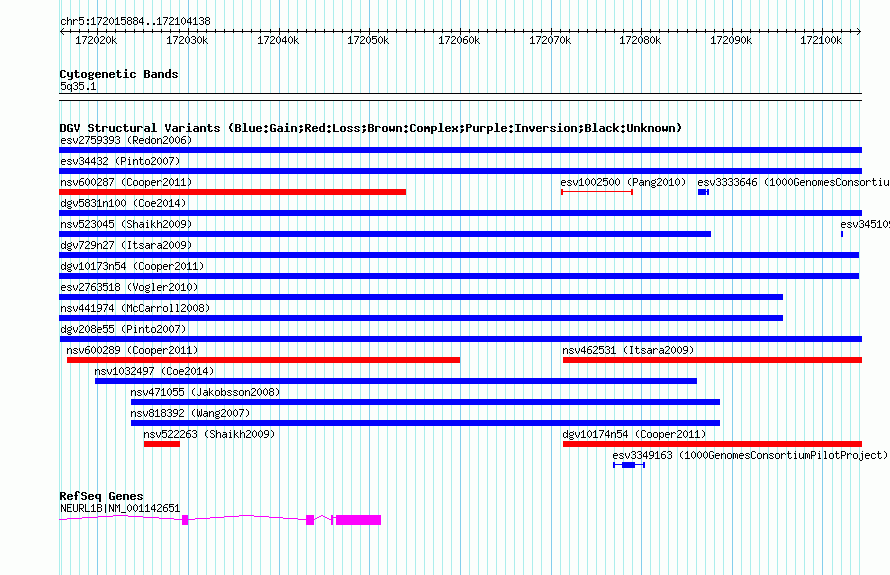Viewport: 890px width, 575px height.
Task: Select the Cytogenetic Bands track title
Action: 119,74
